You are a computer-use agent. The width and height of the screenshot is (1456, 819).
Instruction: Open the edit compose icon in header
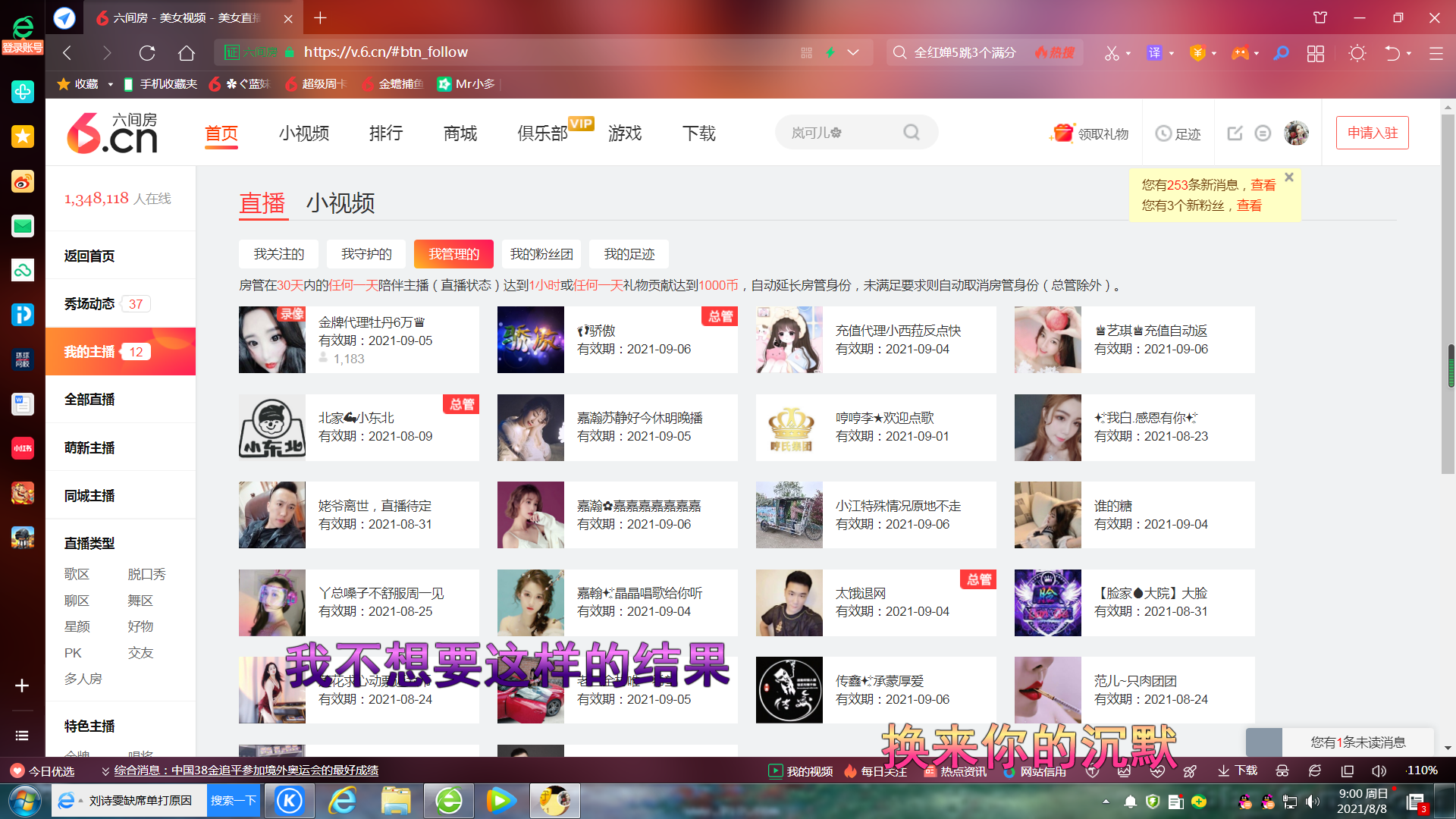[x=1235, y=133]
